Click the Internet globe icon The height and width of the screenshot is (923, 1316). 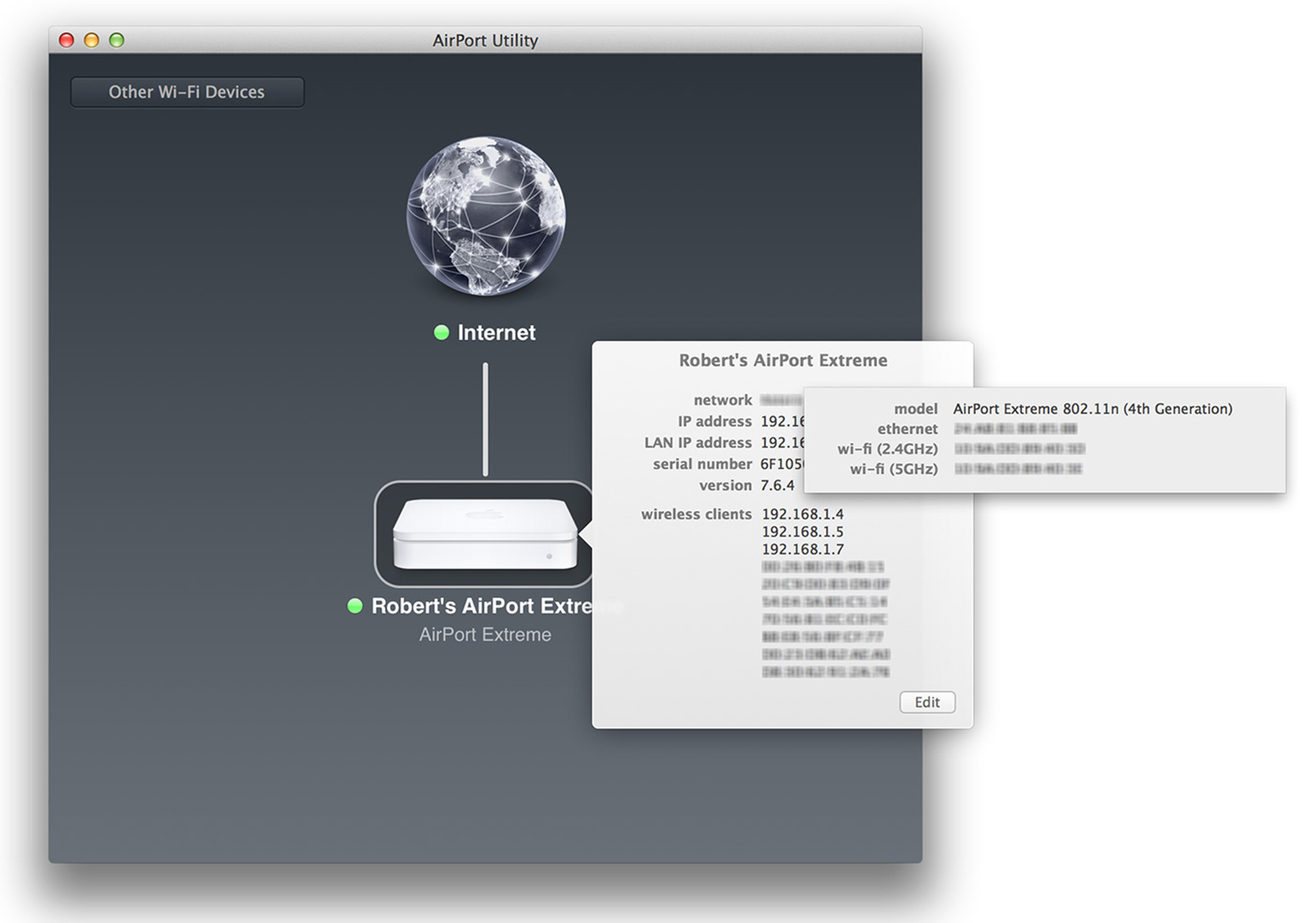point(486,216)
